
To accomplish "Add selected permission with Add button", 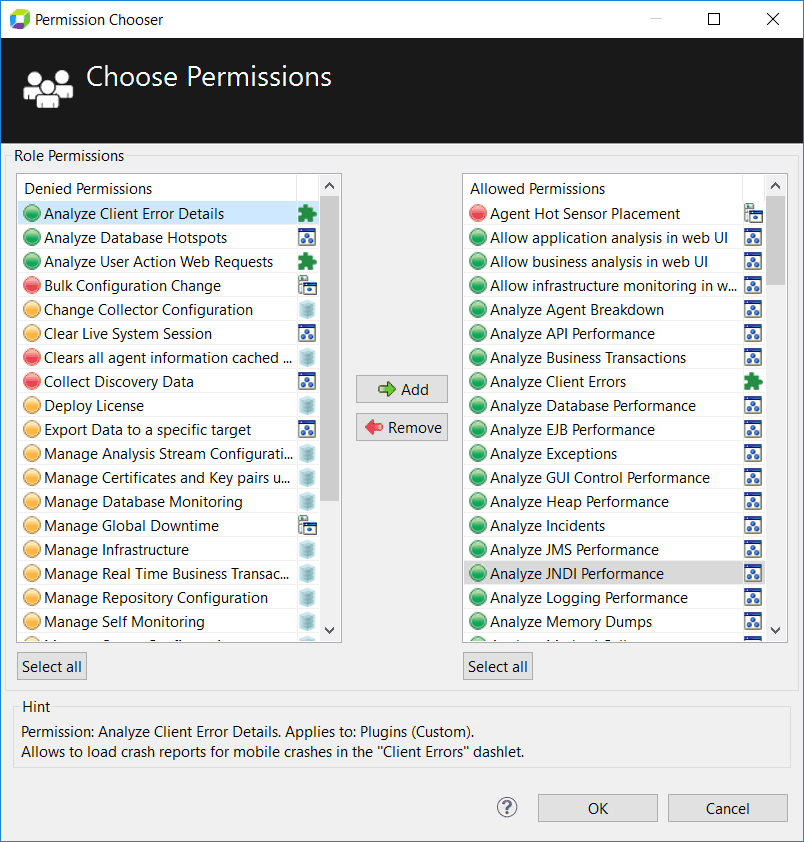I will point(402,389).
